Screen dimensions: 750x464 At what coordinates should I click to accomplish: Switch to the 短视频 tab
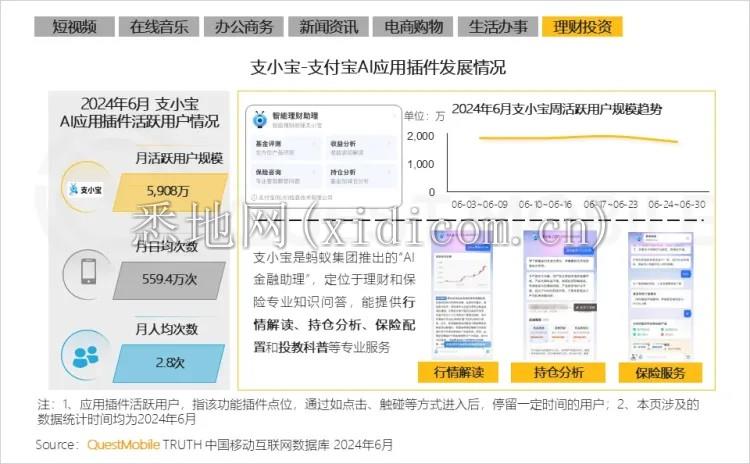(74, 26)
